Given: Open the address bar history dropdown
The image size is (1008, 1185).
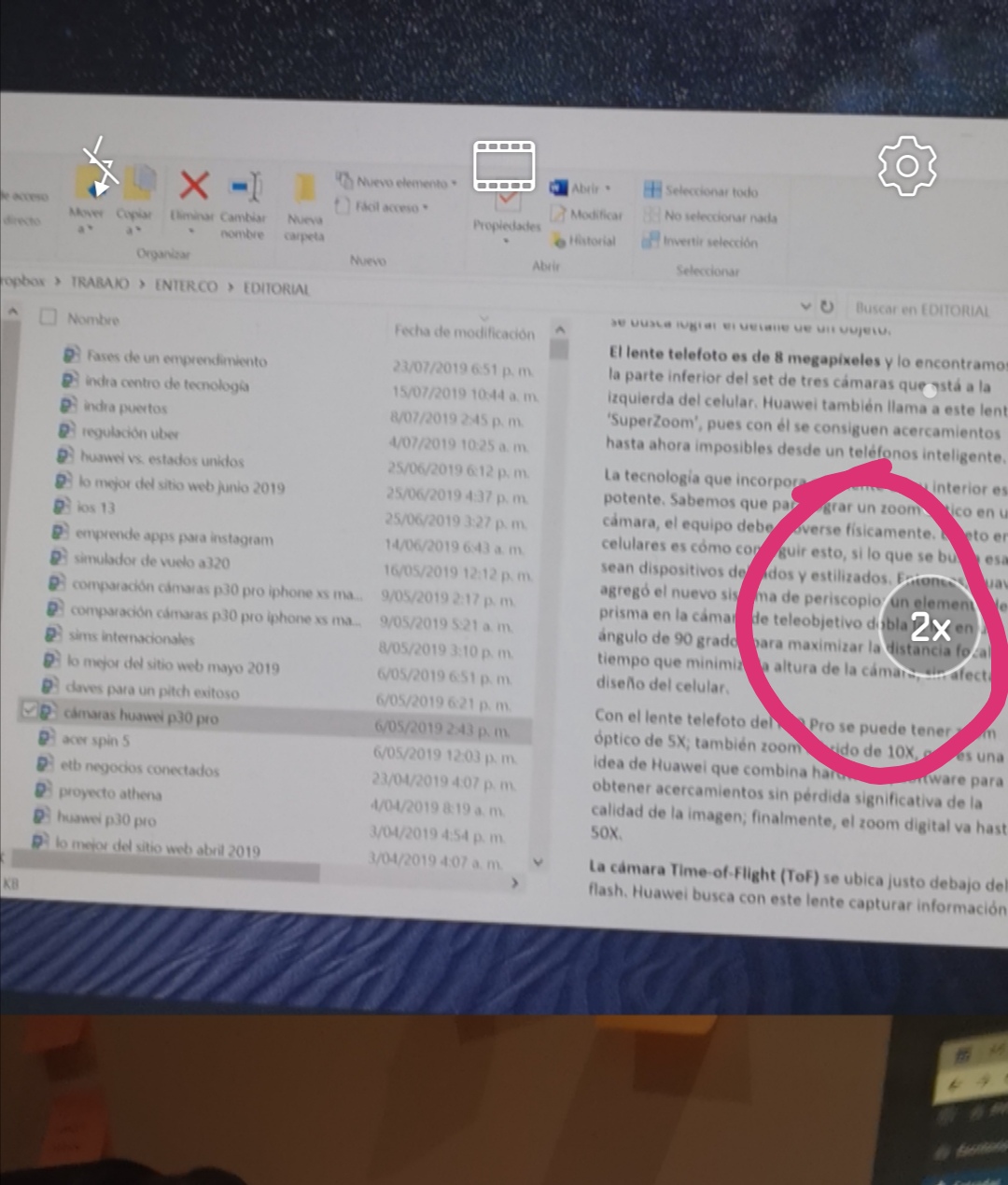Looking at the screenshot, I should pos(805,306).
